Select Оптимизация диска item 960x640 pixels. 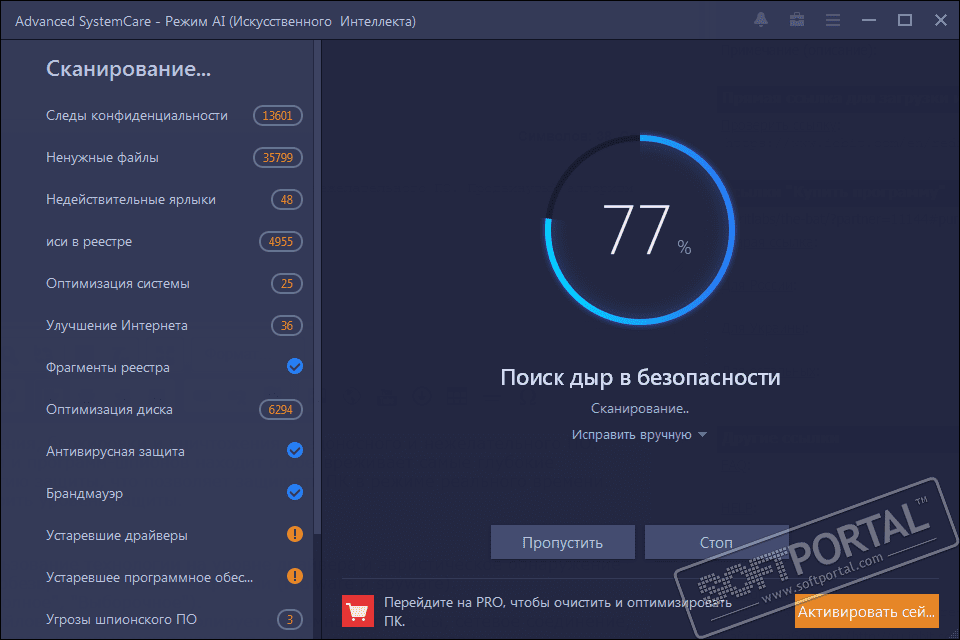click(109, 410)
